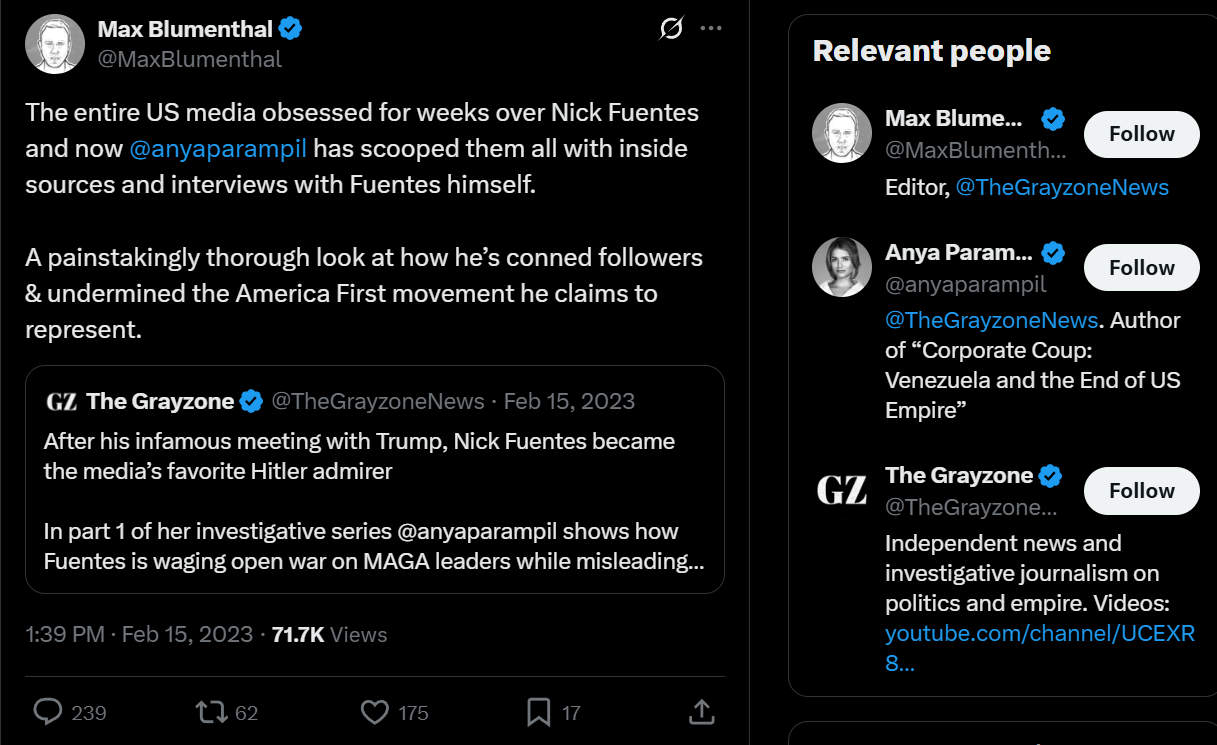Click the blue verified badge next to Max Blumenthal
Screen dimensions: 1217x745
[290, 29]
